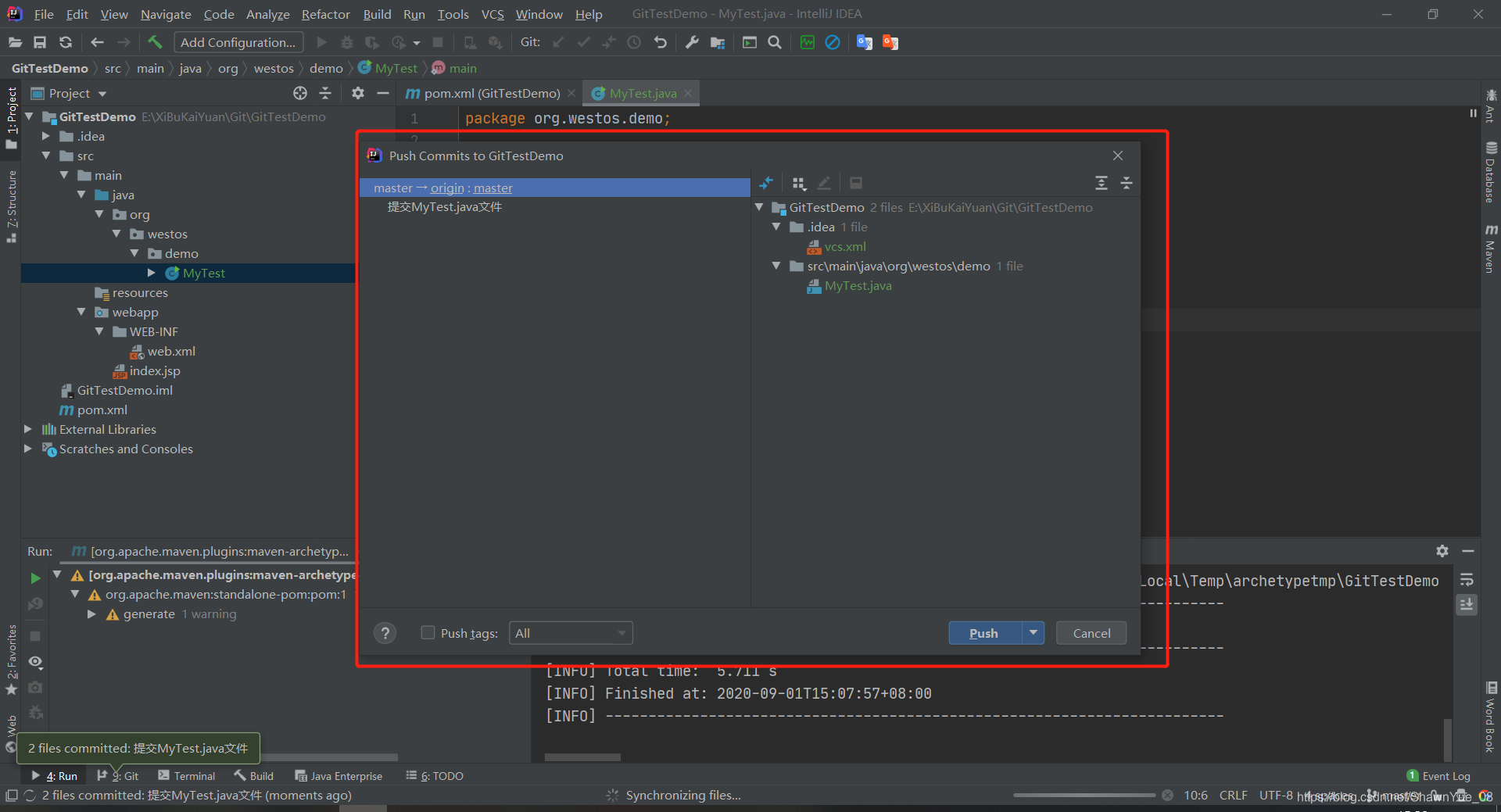
Task: Click Cancel in Push dialog
Action: 1091,633
